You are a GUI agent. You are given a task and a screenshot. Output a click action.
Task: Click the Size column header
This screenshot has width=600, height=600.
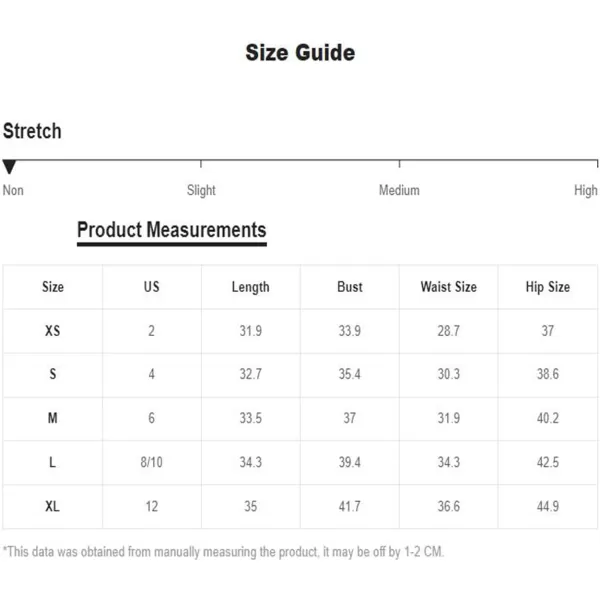53,287
